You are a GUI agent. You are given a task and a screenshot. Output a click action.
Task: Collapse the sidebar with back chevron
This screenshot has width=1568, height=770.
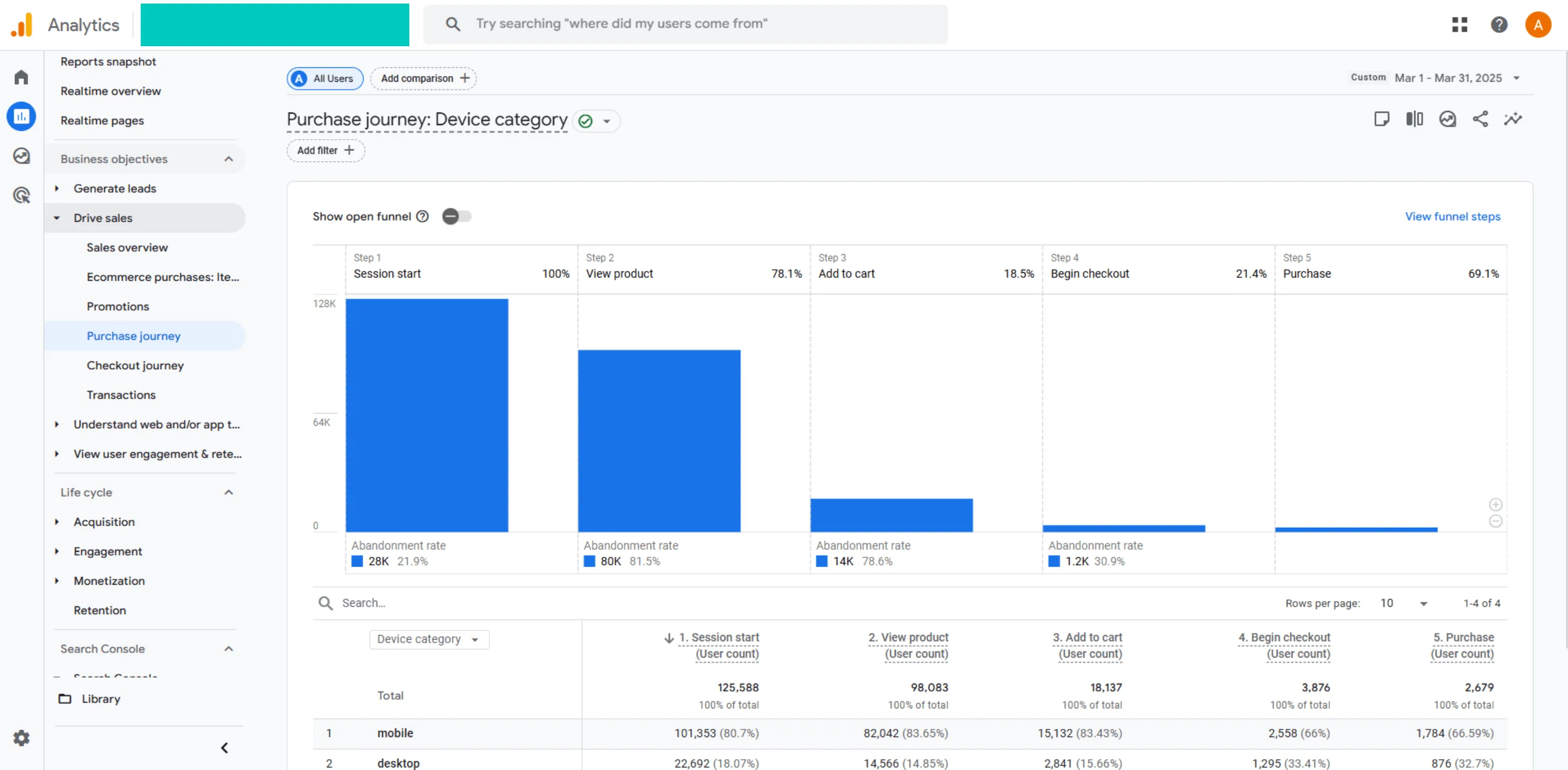(x=224, y=748)
